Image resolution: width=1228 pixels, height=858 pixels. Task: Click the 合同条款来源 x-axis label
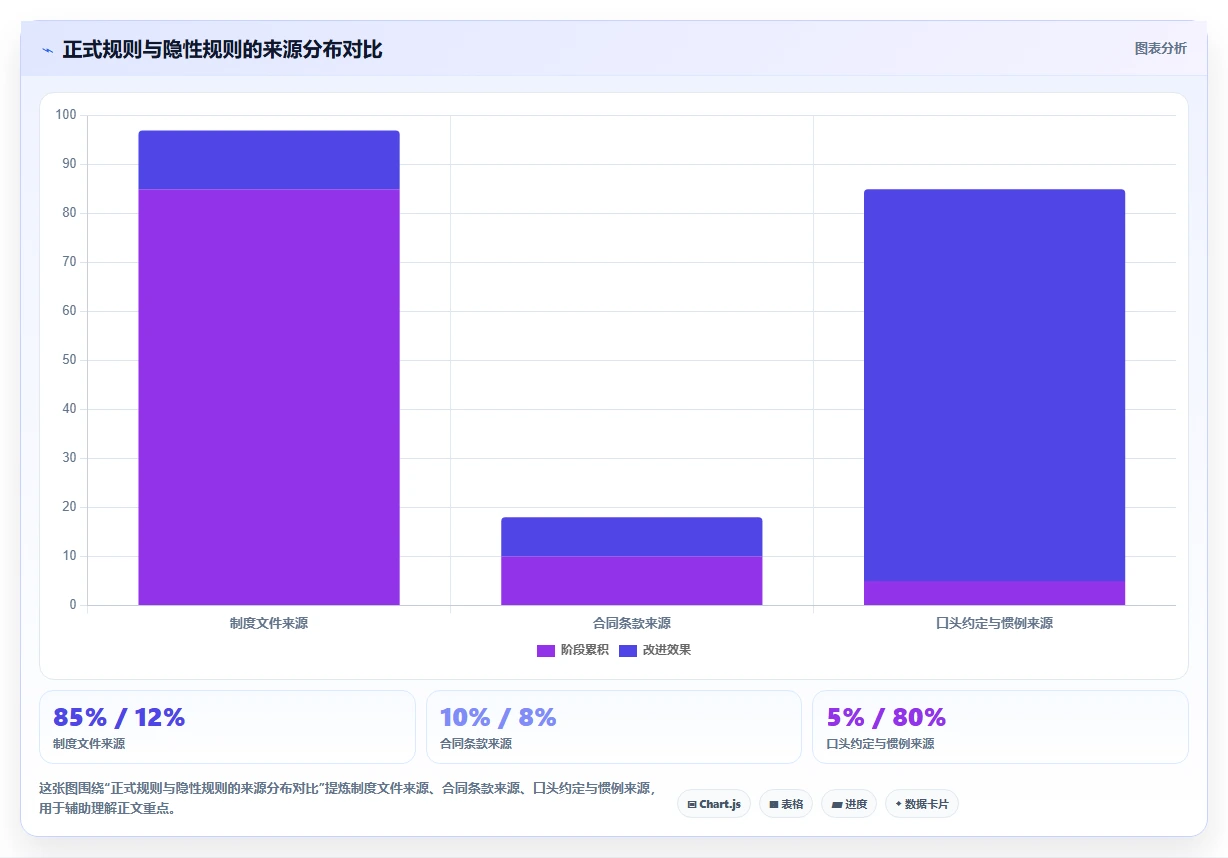[632, 623]
